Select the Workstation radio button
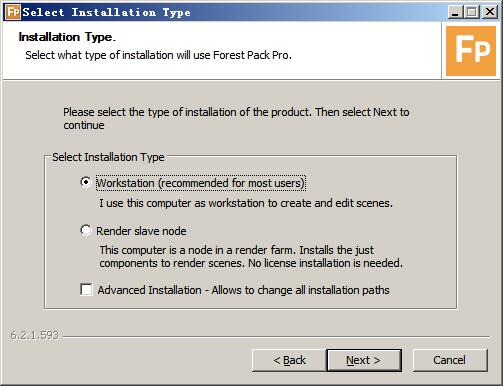This screenshot has height=386, width=503. (86, 182)
